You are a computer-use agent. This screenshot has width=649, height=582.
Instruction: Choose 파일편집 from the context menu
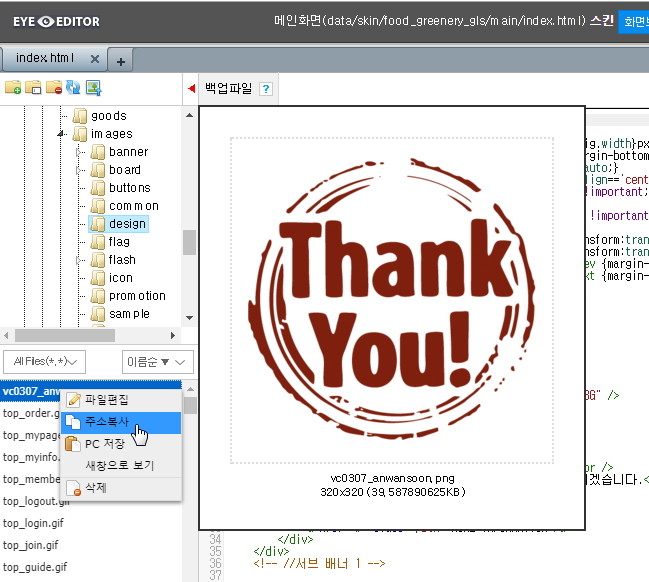coord(106,400)
